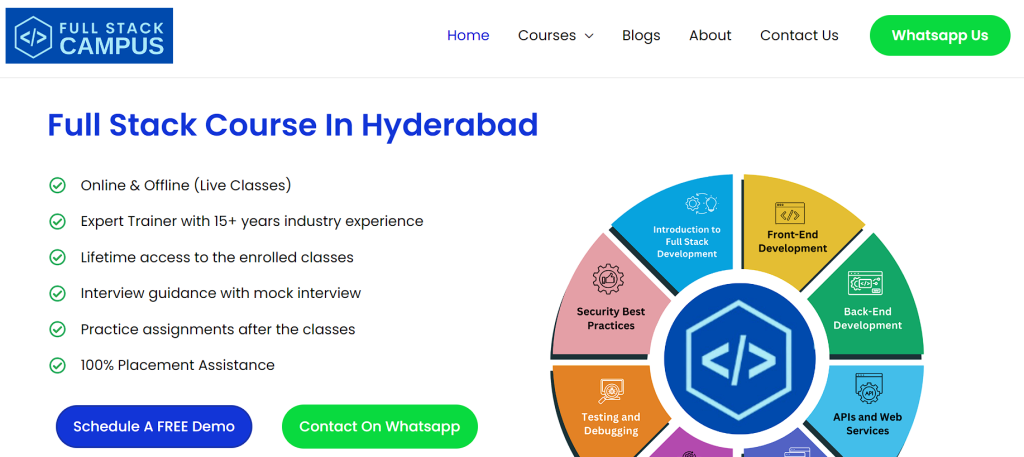Click the Testing and Debugging label
1024x457 pixels.
611,424
